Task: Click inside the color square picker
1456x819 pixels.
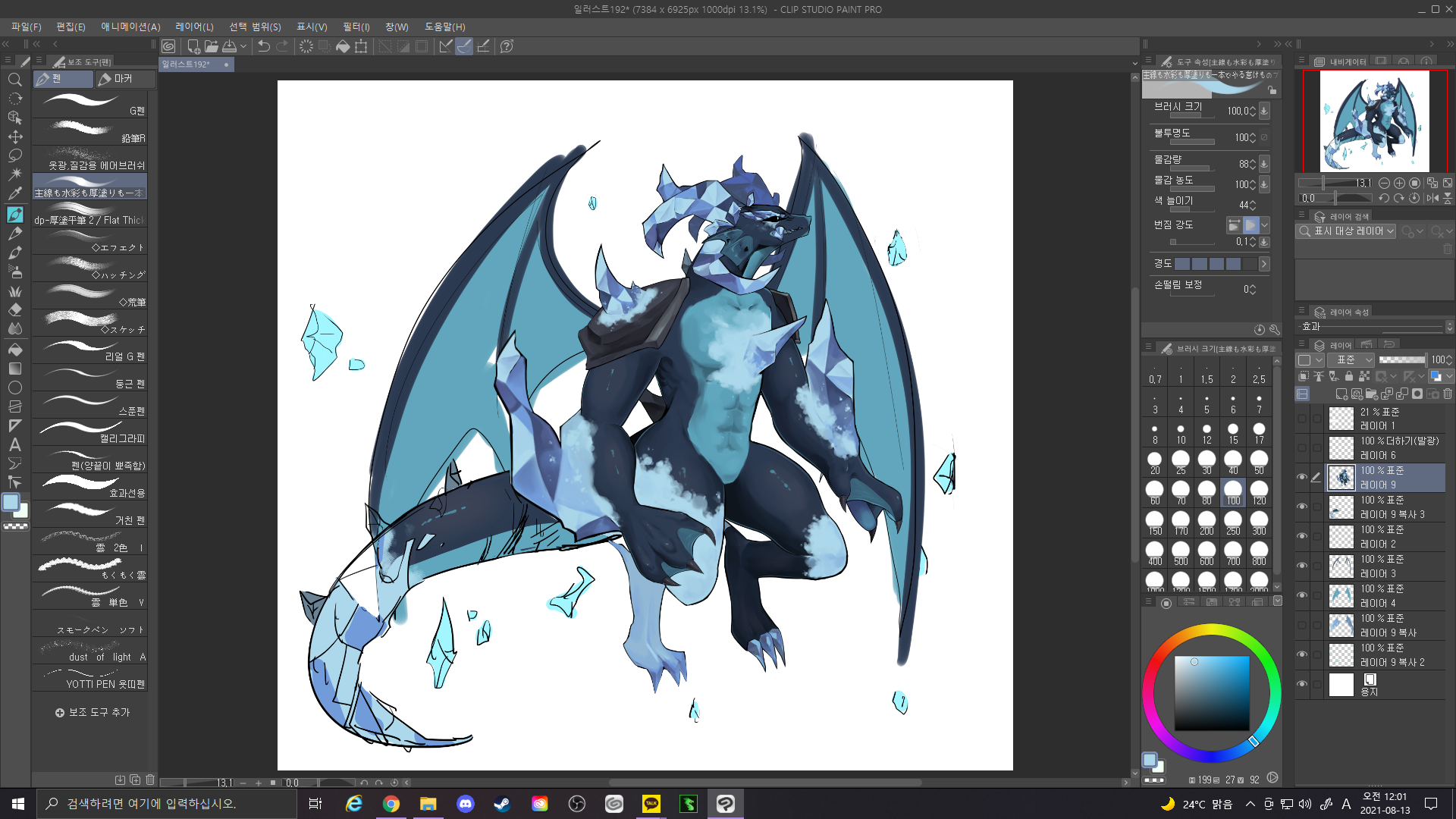Action: 1212,693
